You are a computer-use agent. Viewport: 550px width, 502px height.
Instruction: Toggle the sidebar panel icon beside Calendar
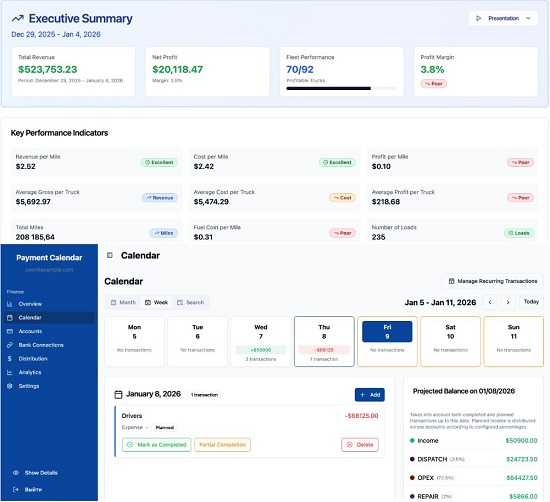pyautogui.click(x=110, y=255)
